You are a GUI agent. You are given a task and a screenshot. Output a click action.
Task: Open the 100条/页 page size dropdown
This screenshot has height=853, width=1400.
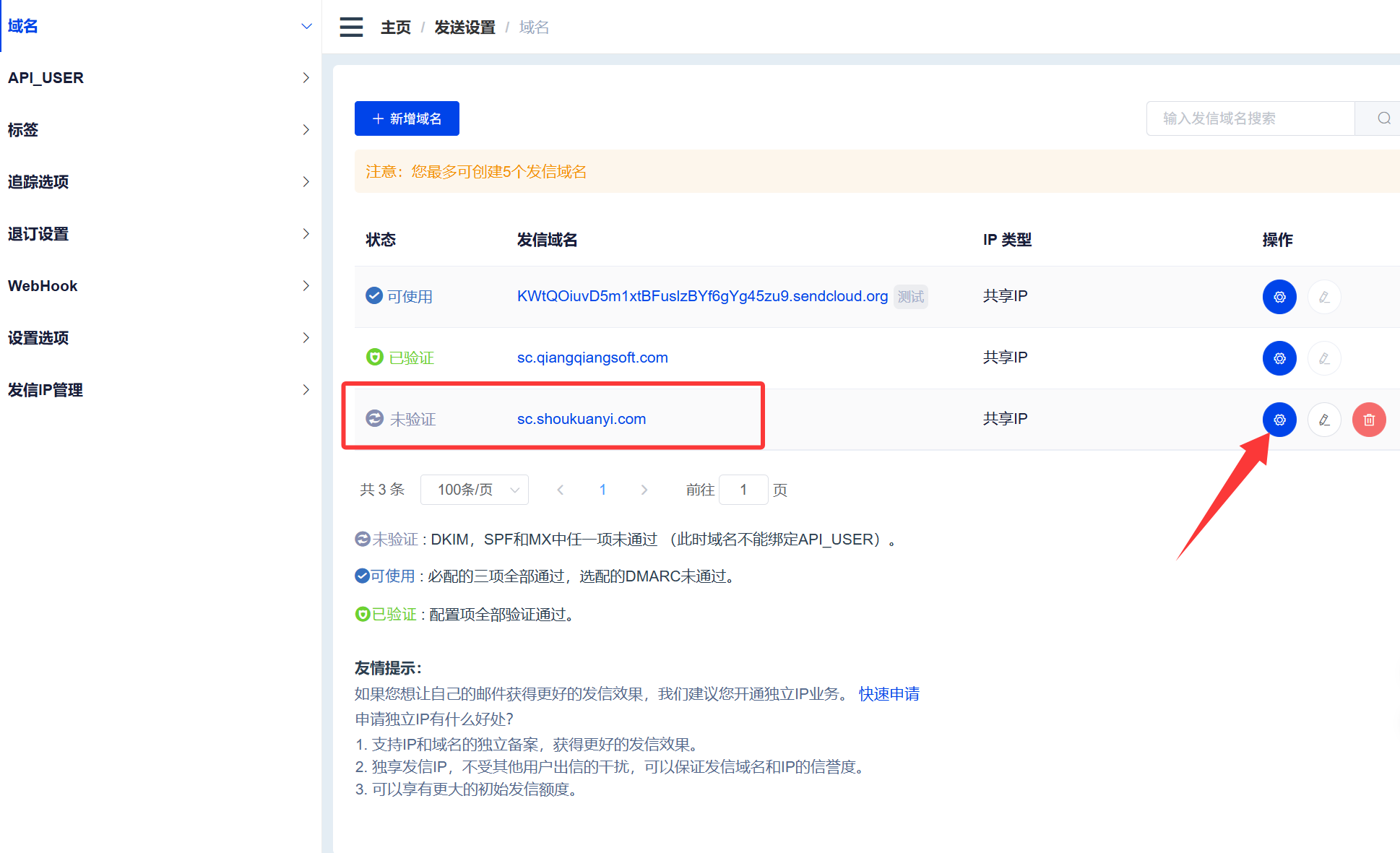(x=475, y=490)
